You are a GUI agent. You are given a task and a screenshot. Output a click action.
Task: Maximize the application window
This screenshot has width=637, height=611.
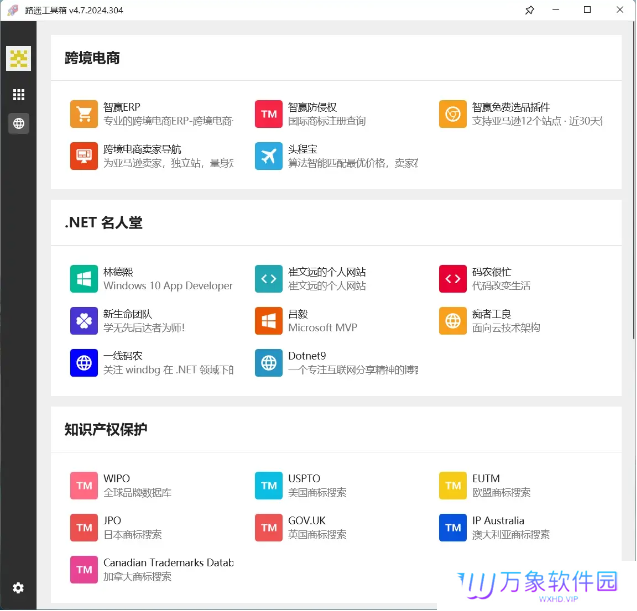click(587, 10)
